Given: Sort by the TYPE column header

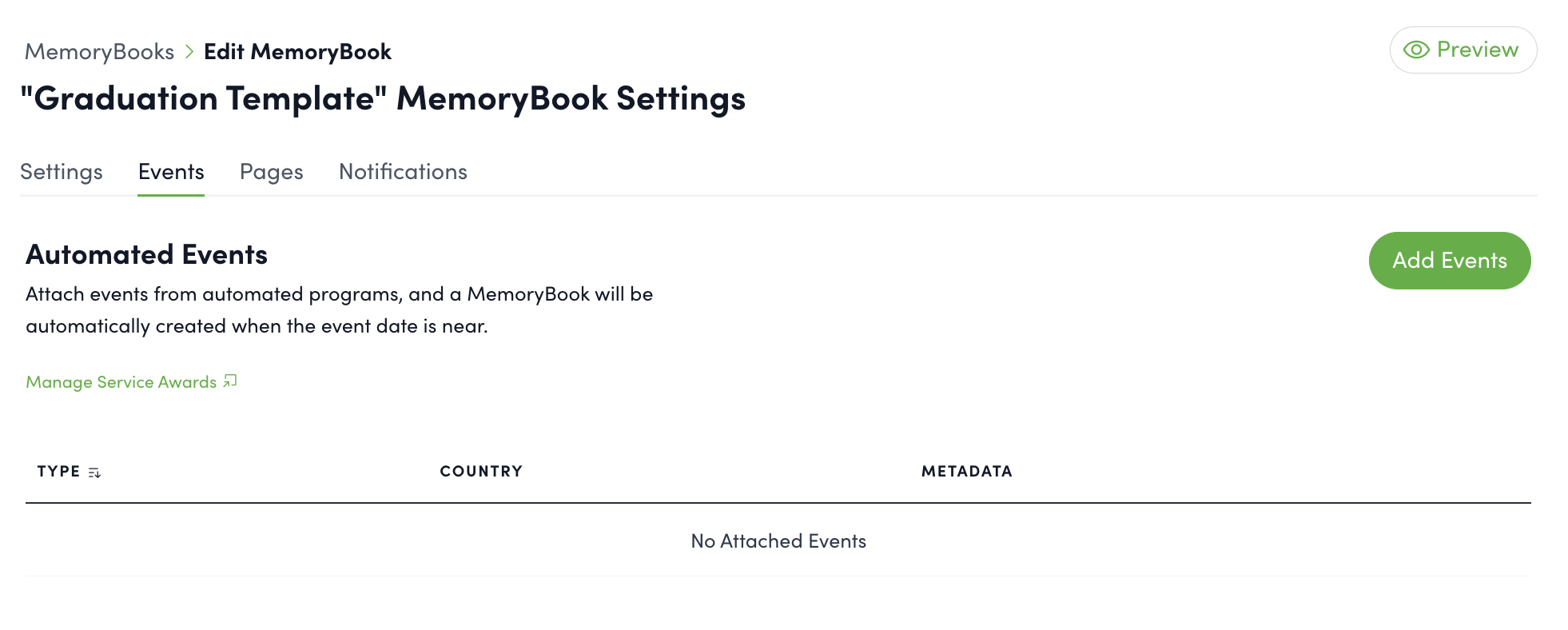Looking at the screenshot, I should 59,472.
